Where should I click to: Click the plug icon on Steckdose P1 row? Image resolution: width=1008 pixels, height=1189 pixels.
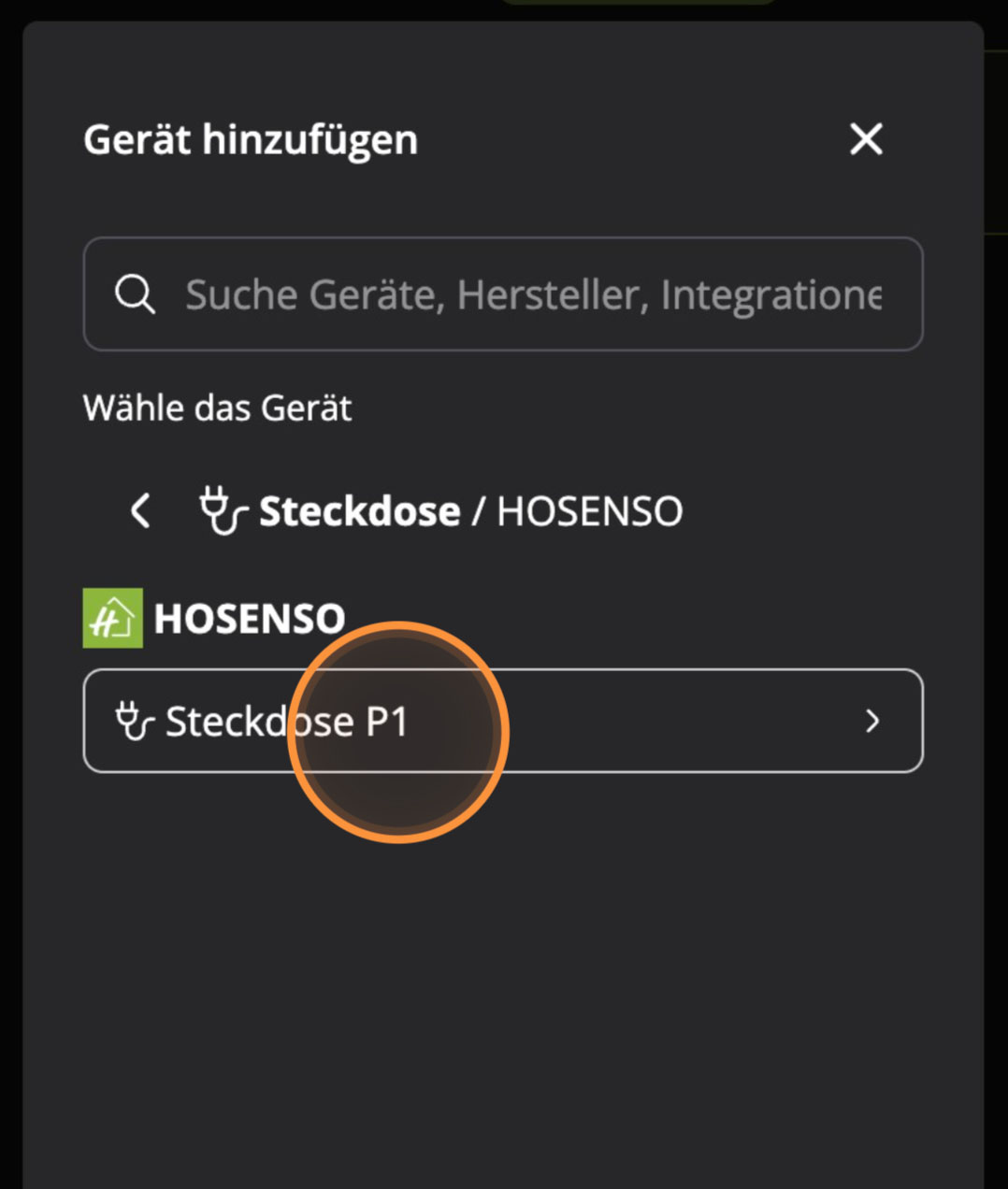[137, 720]
